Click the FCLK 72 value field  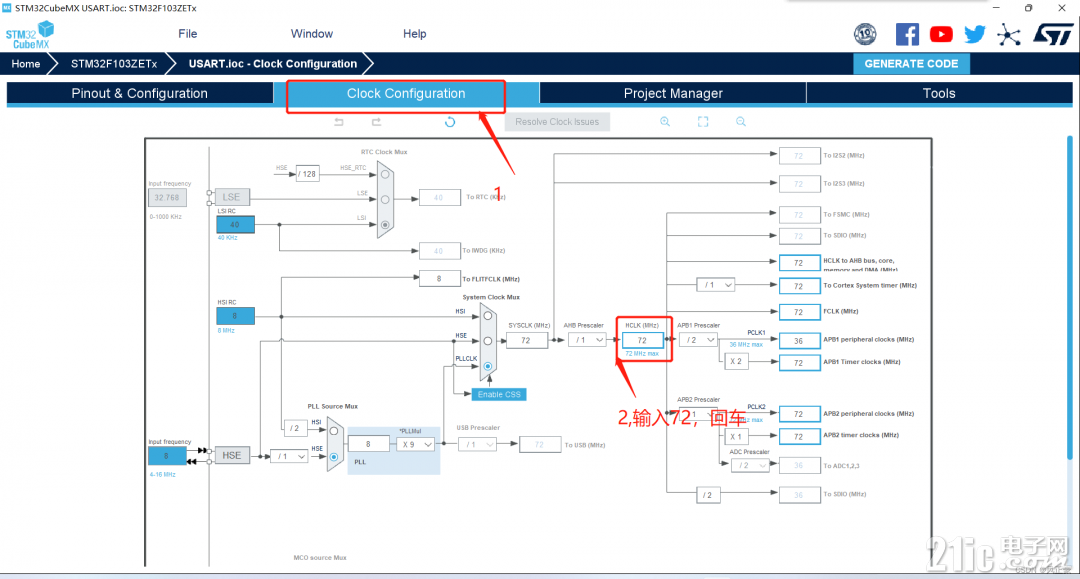(799, 312)
